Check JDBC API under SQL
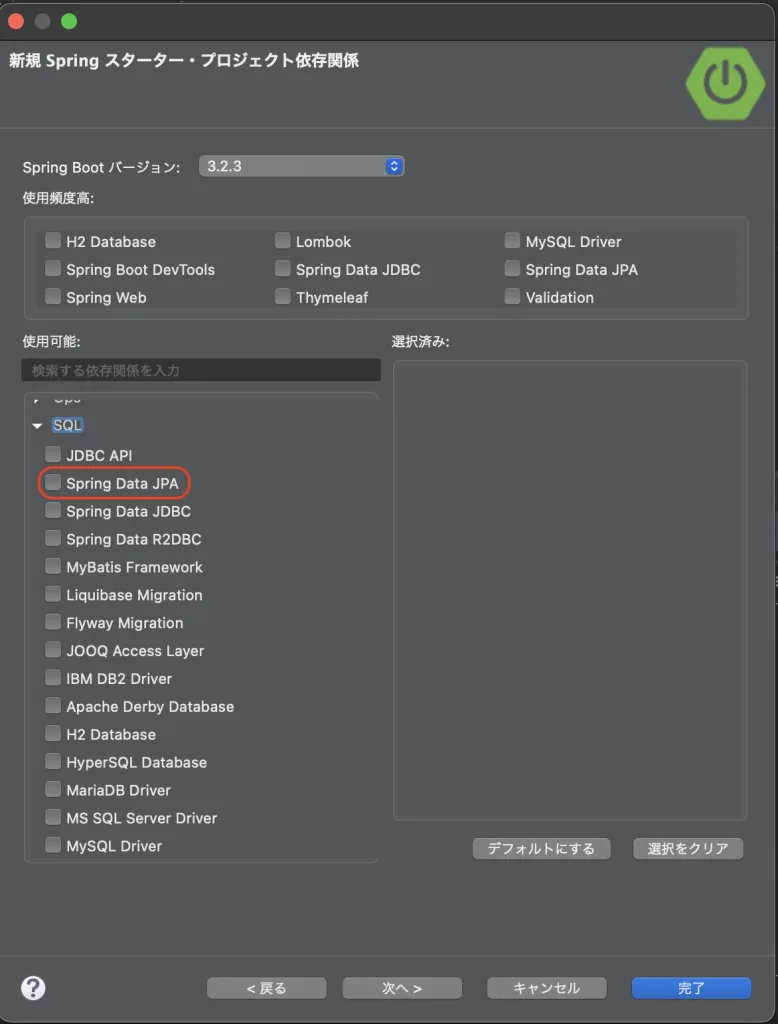Screen dimensions: 778x1024 pyautogui.click(x=53, y=455)
